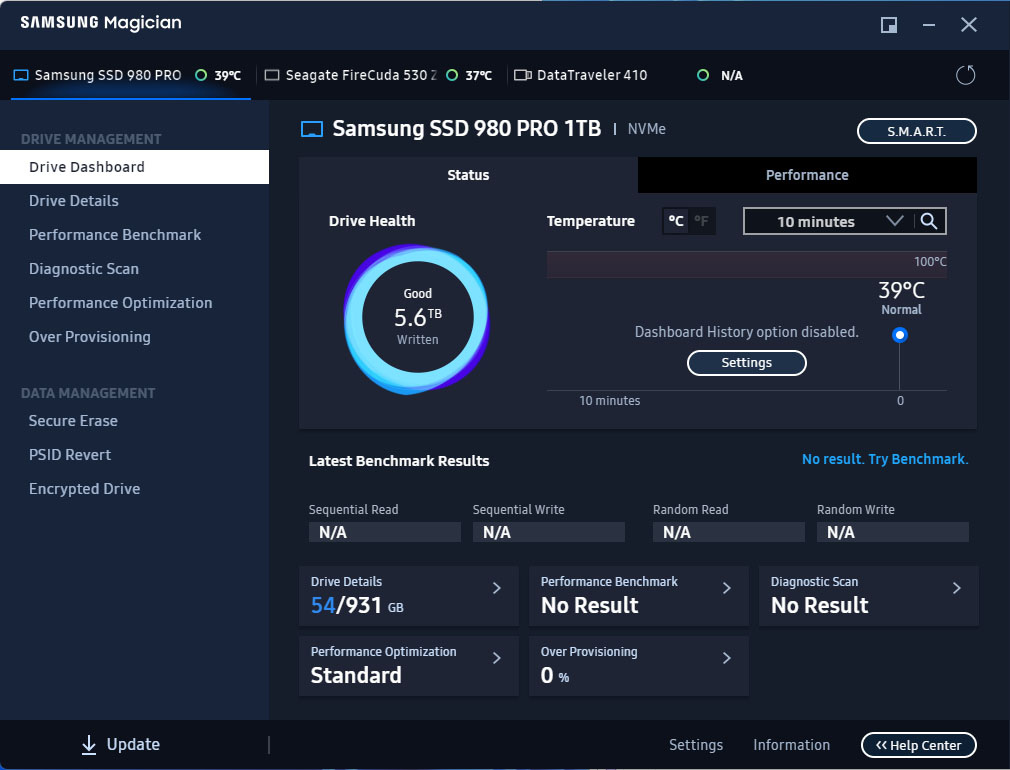Select Samsung SSD 980 PRO drive tab

131,75
